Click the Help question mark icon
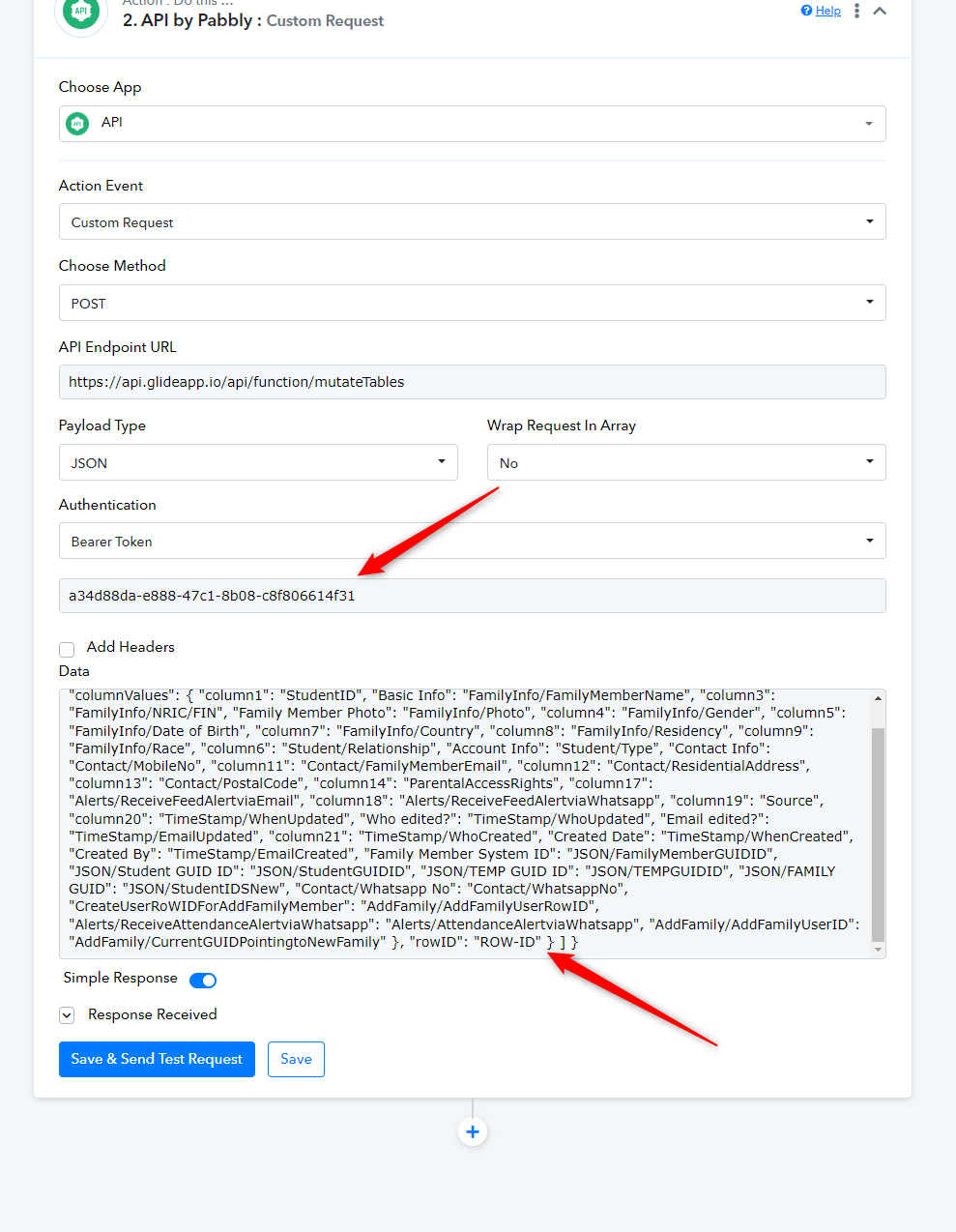The width and height of the screenshot is (956, 1232). pos(806,11)
